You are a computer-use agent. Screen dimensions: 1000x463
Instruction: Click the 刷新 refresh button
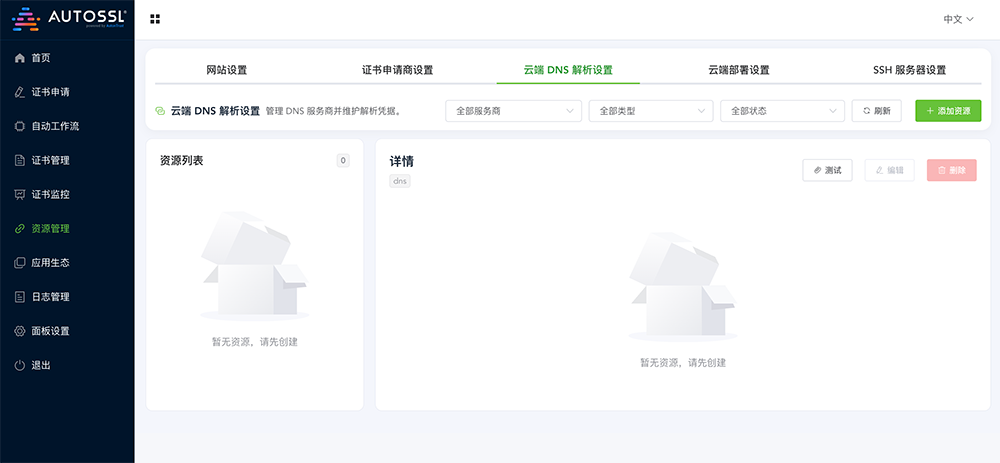tap(876, 111)
